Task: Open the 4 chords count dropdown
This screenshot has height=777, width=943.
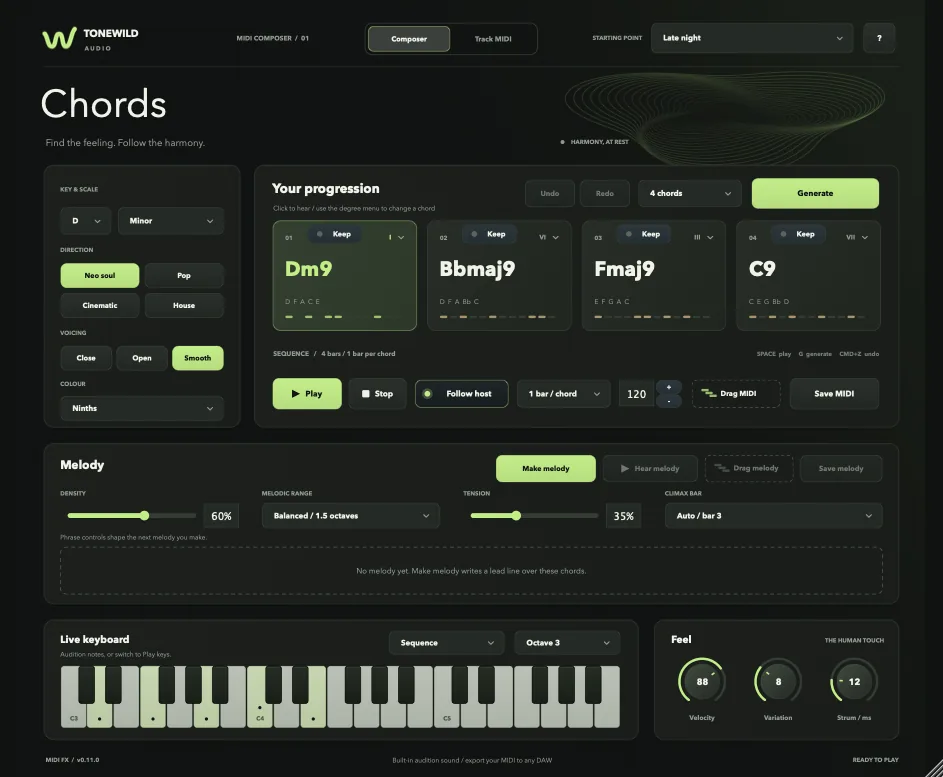Action: pyautogui.click(x=690, y=193)
